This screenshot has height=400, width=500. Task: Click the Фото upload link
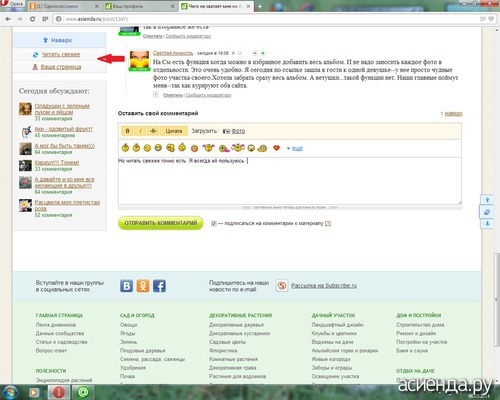[238, 131]
